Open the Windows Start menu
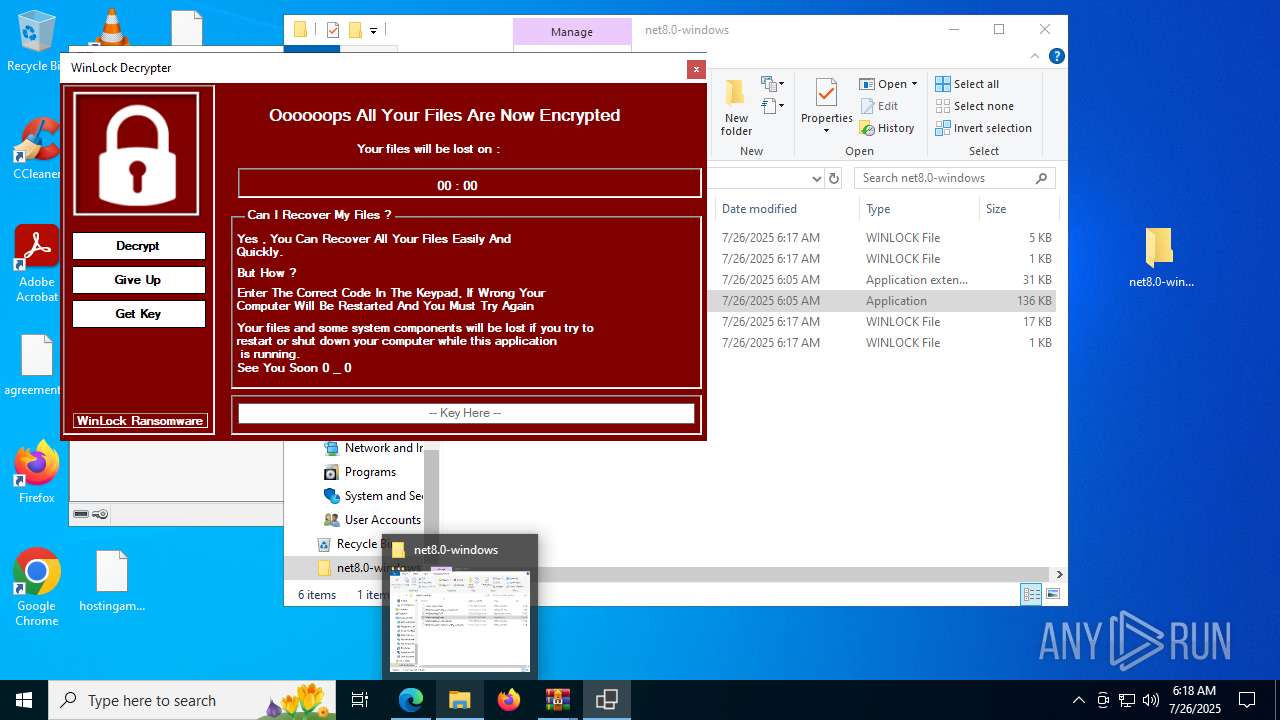1280x720 pixels. pos(24,700)
